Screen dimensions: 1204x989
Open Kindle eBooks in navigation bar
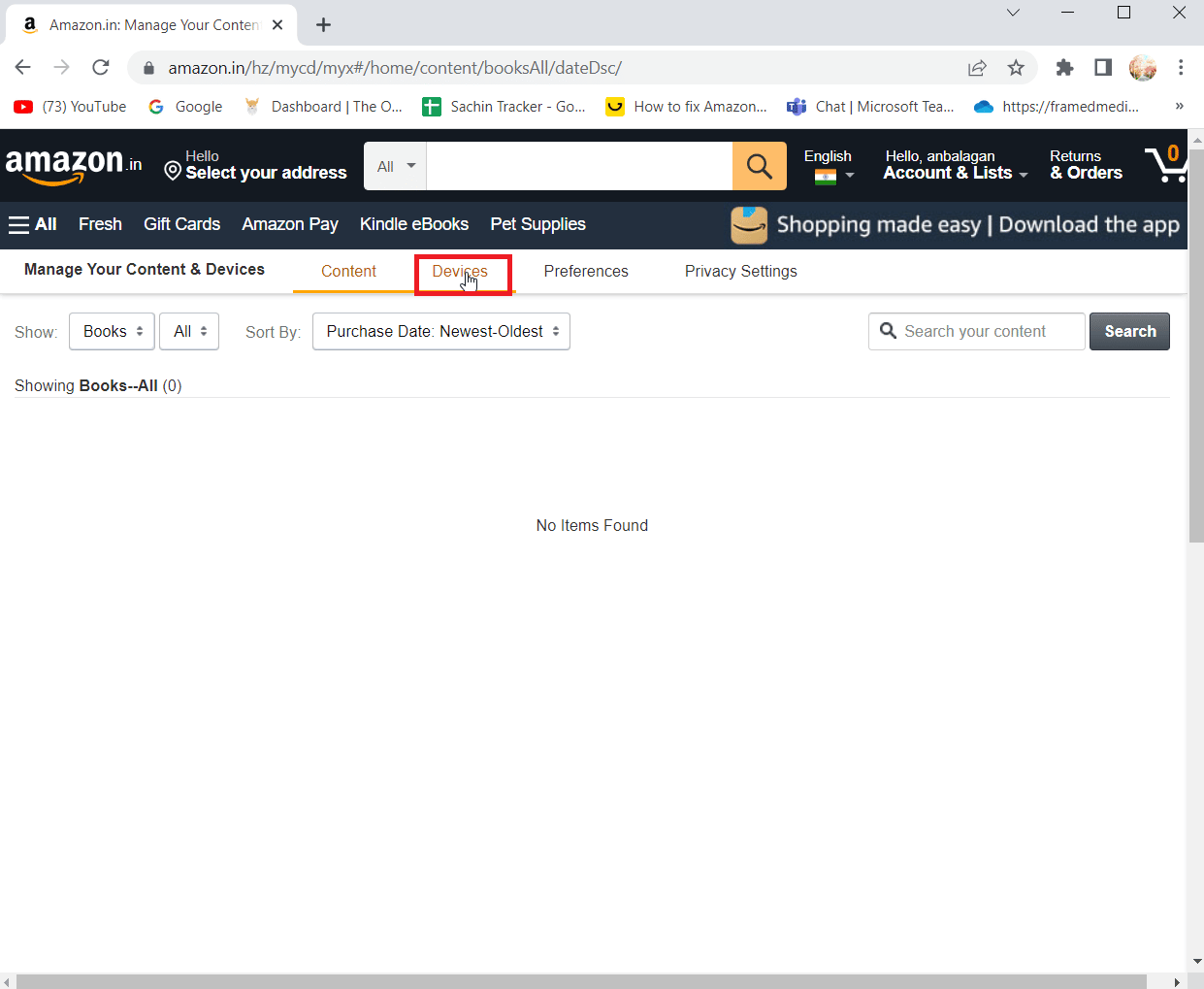point(414,224)
